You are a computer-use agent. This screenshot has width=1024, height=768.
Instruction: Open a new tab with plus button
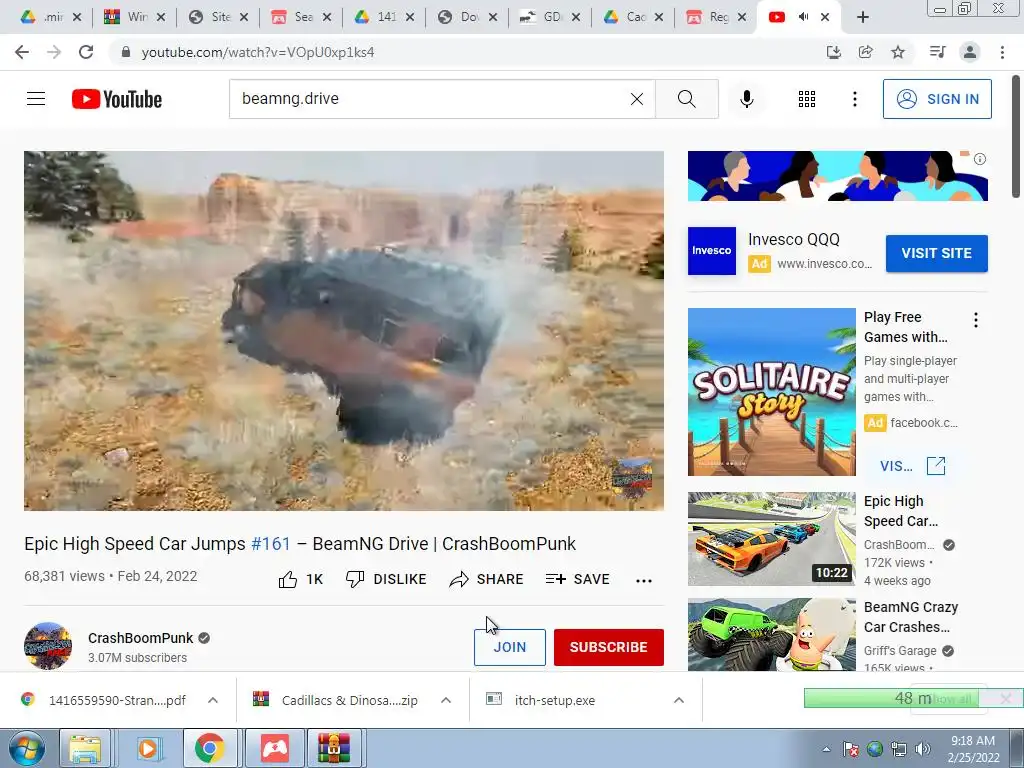point(863,17)
